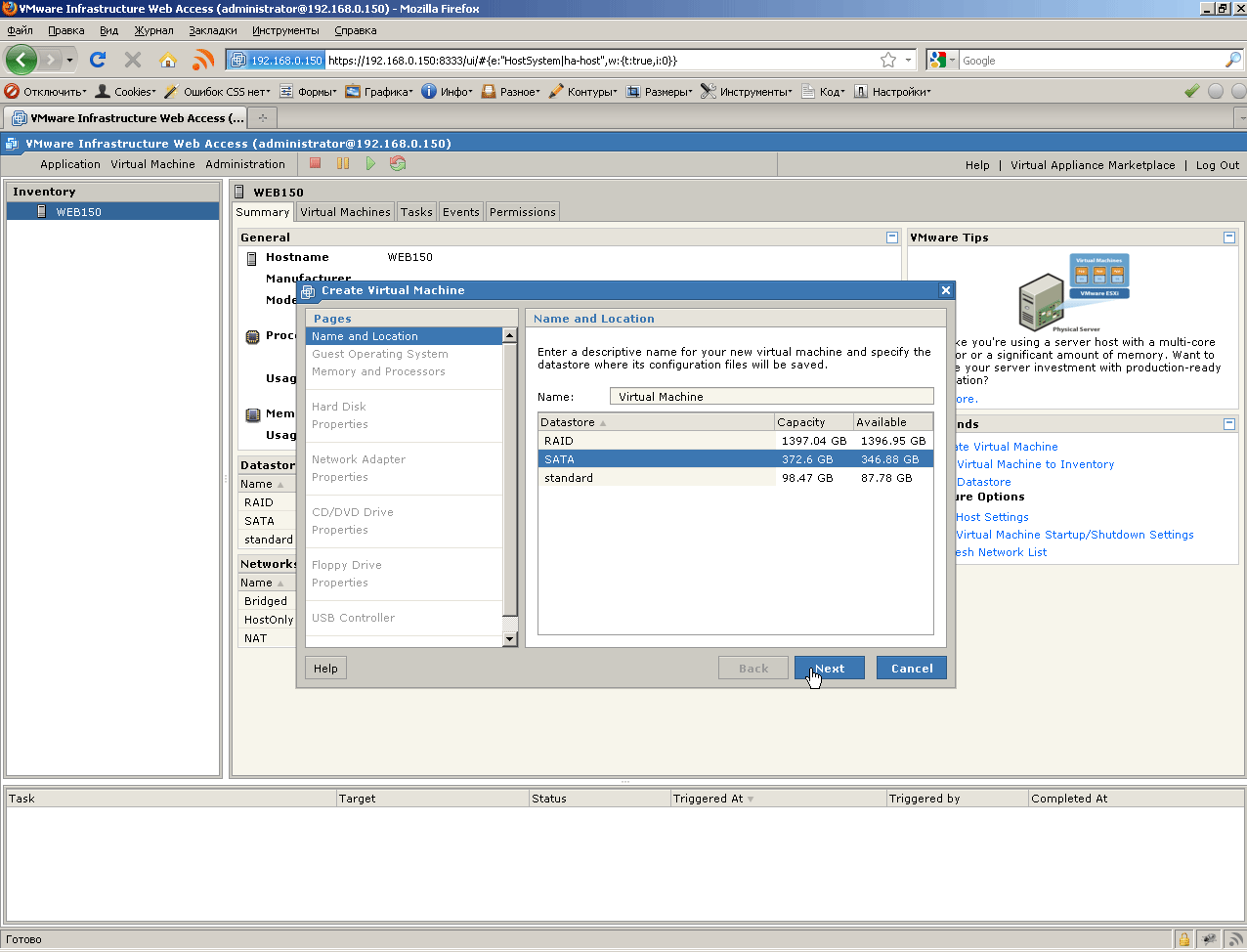The height and width of the screenshot is (952, 1247).
Task: Select the RAID datastore row
Action: [x=735, y=441]
